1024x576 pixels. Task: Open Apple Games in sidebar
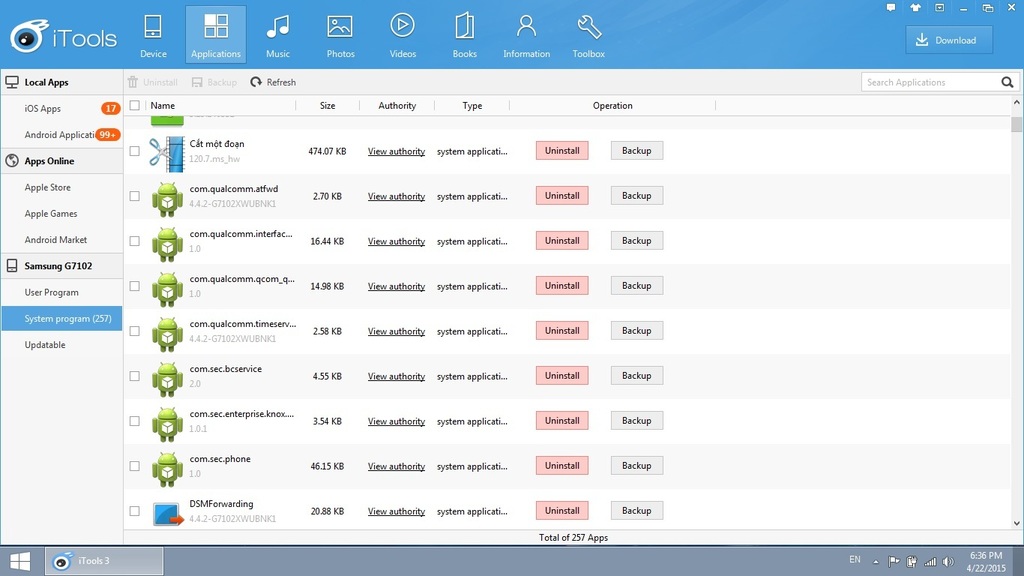(61, 214)
